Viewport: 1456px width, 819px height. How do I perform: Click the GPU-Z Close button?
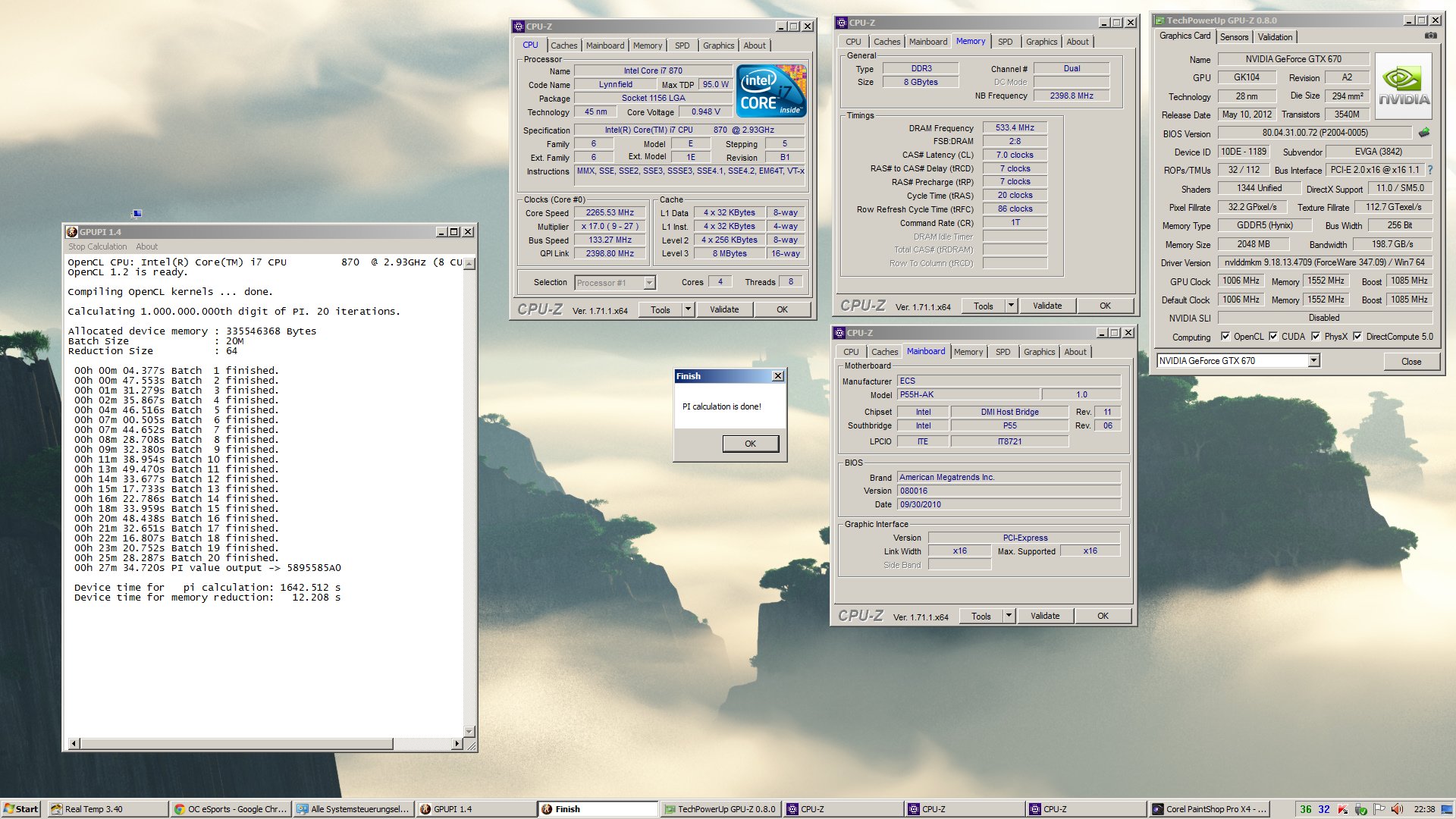[x=1410, y=361]
